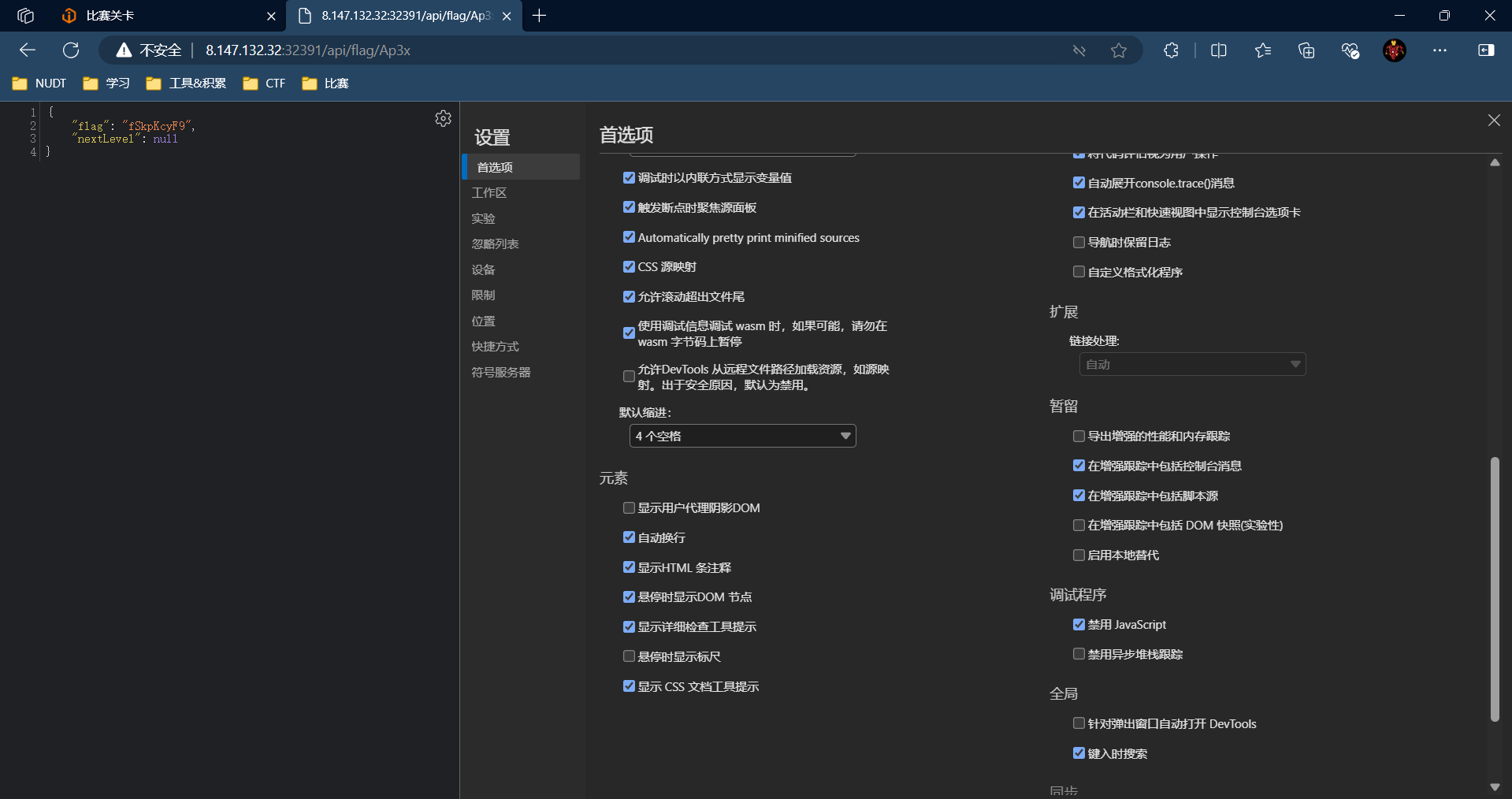Reload the current page
The image size is (1512, 799).
coord(71,50)
